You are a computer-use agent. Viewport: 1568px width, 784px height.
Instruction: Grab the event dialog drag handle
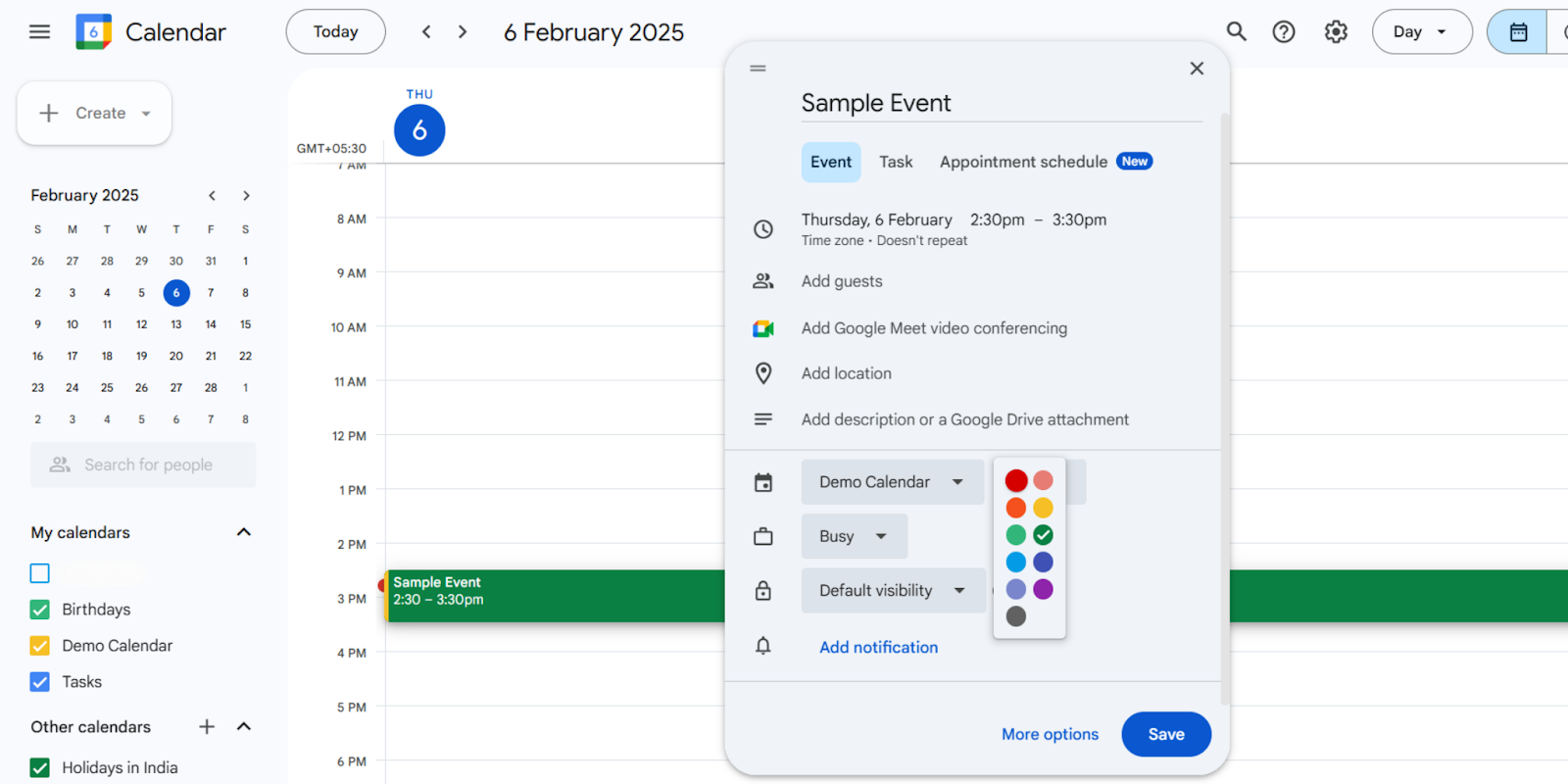pos(758,69)
